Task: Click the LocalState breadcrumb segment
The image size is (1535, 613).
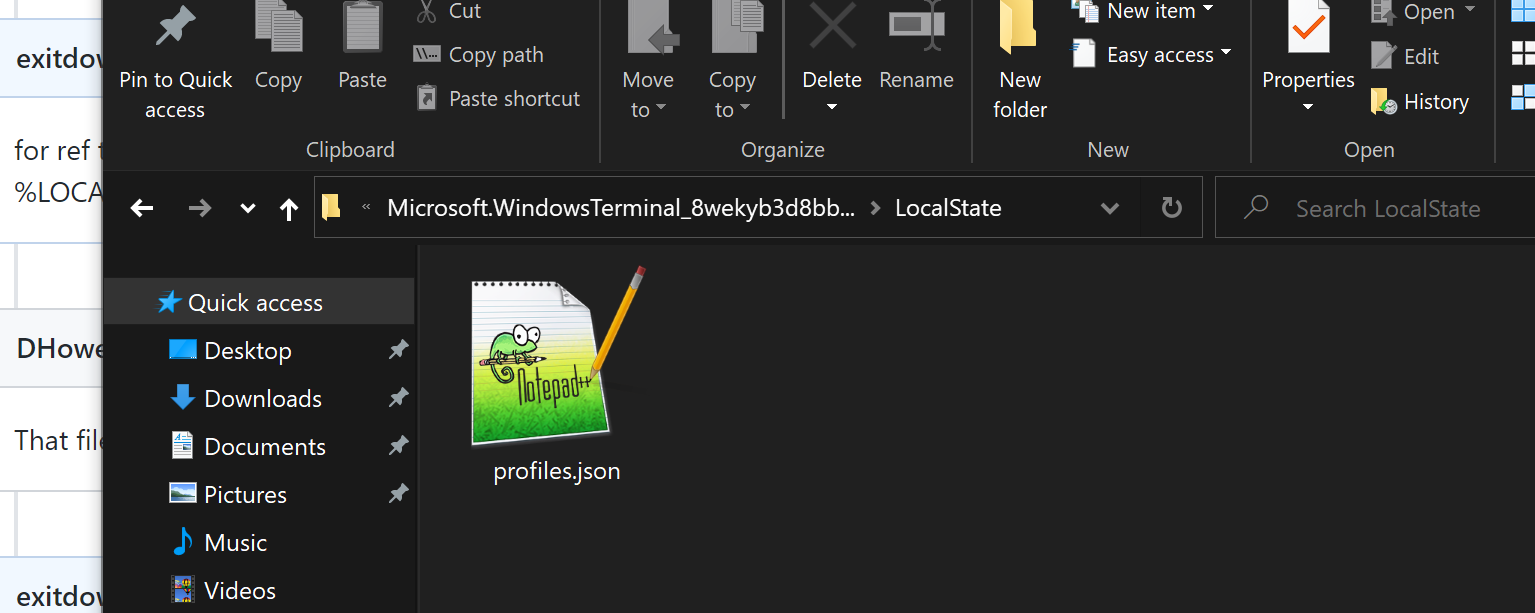Action: click(x=948, y=208)
